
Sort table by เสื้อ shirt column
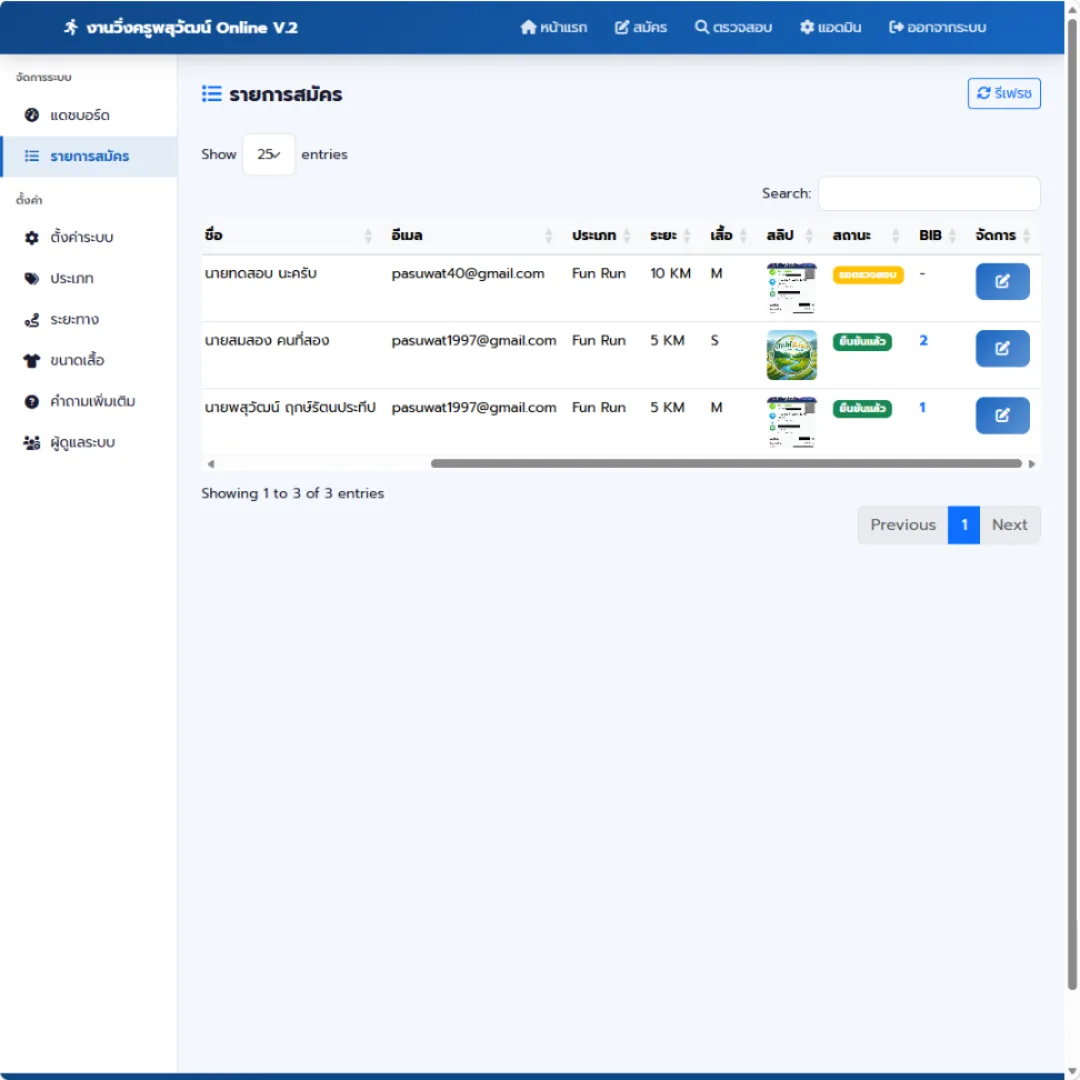[728, 236]
